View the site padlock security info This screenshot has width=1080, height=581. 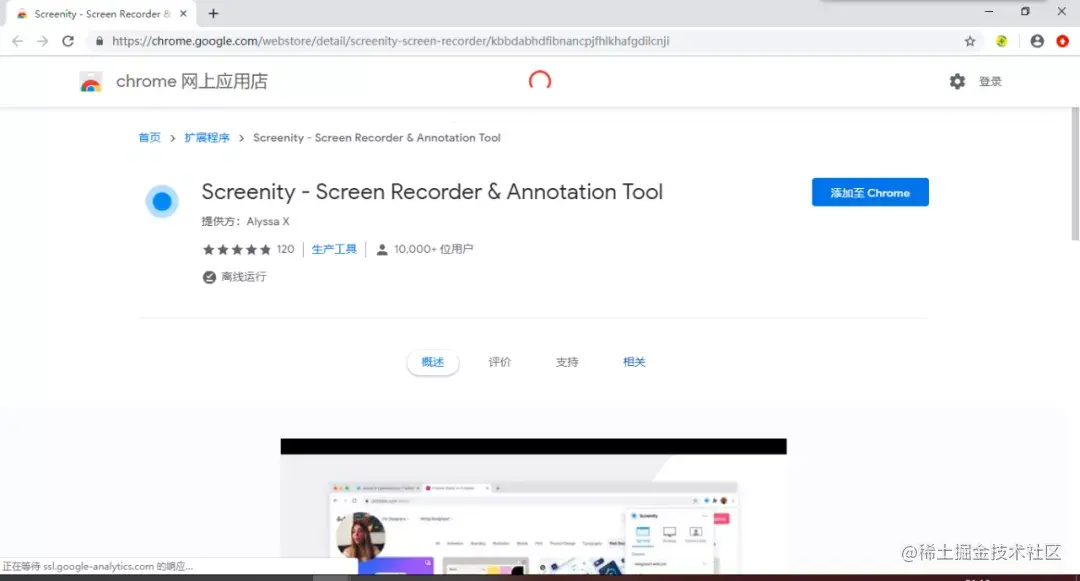99,41
